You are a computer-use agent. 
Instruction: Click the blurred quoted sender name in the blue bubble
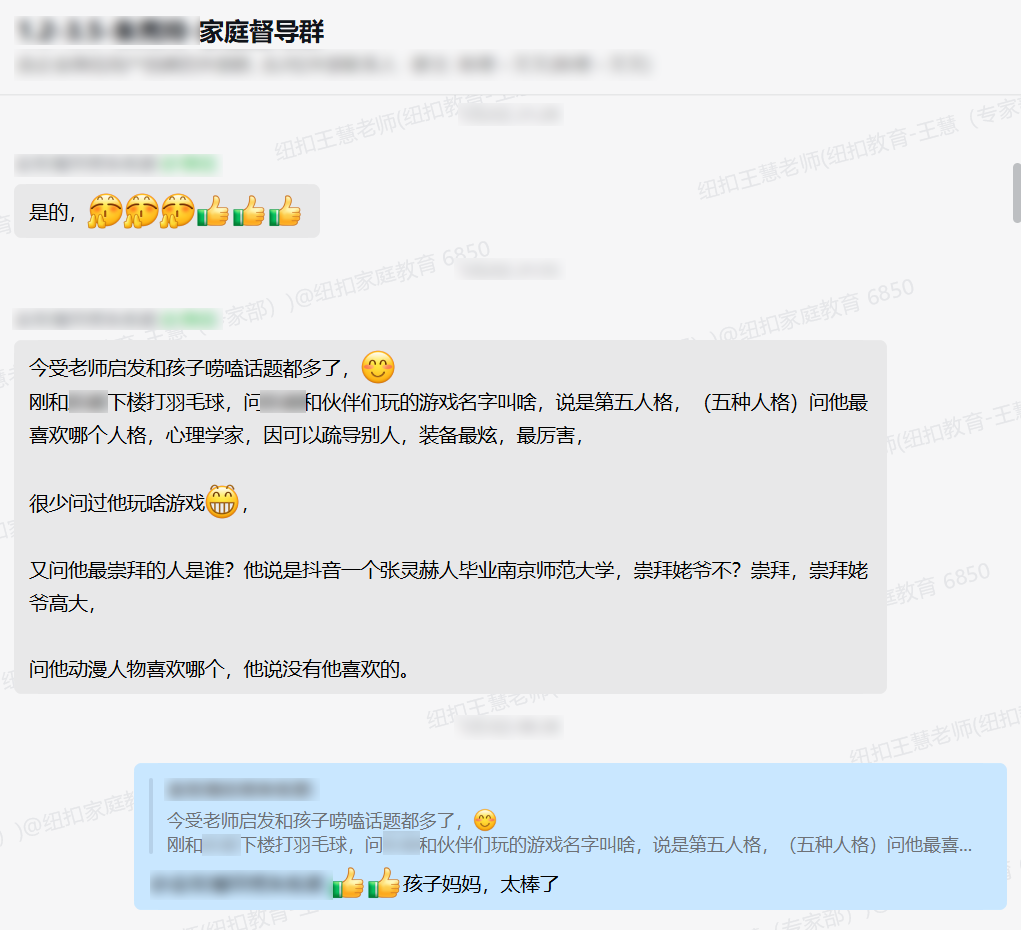[x=240, y=789]
